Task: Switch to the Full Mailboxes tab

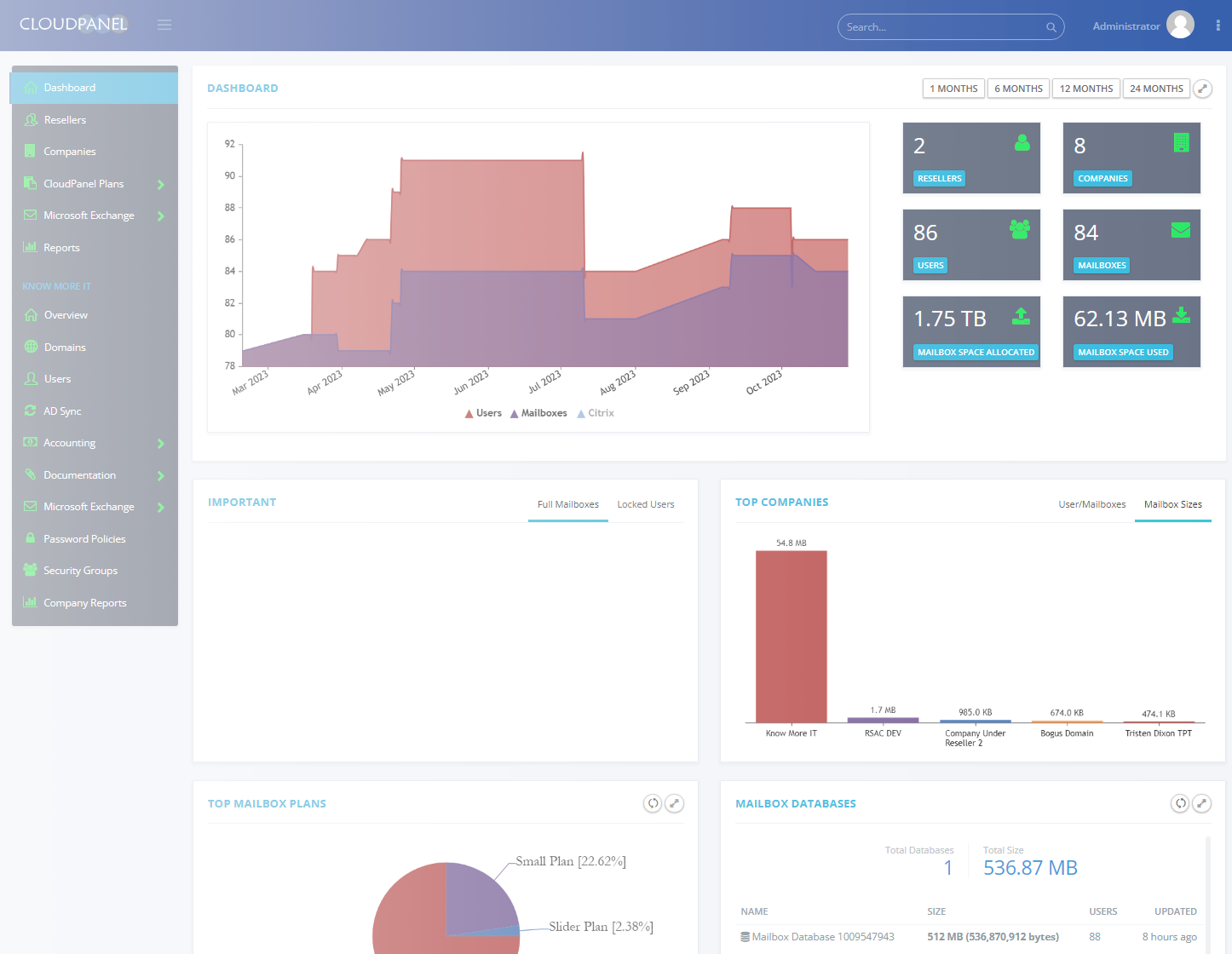Action: click(568, 504)
